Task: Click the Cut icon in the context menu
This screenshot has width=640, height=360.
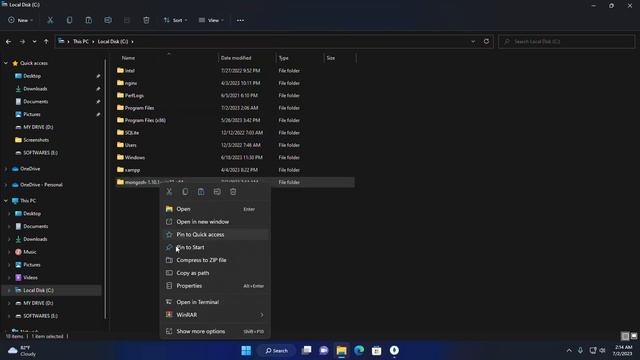Action: [x=169, y=192]
